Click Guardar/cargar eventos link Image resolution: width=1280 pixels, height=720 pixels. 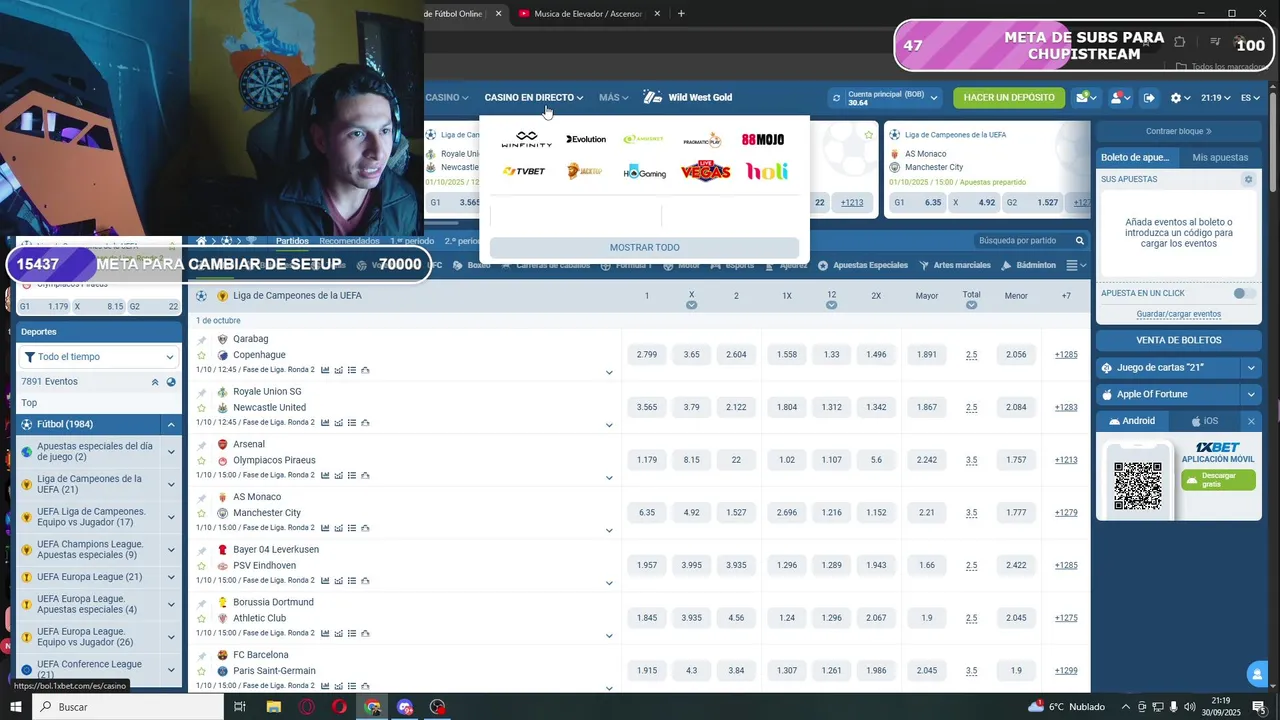pyautogui.click(x=1178, y=314)
